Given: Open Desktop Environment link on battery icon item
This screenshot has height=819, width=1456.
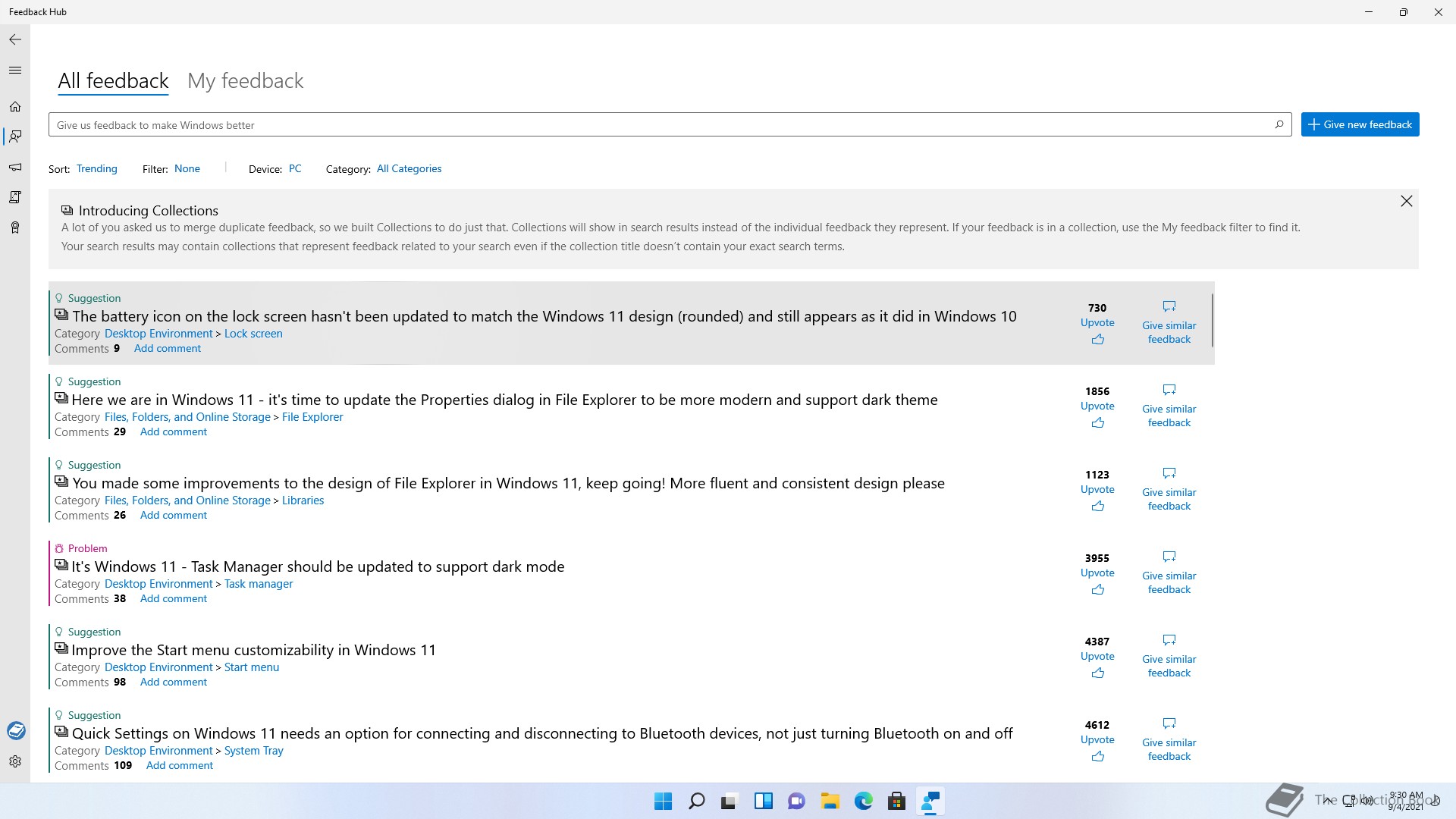Looking at the screenshot, I should (x=158, y=334).
